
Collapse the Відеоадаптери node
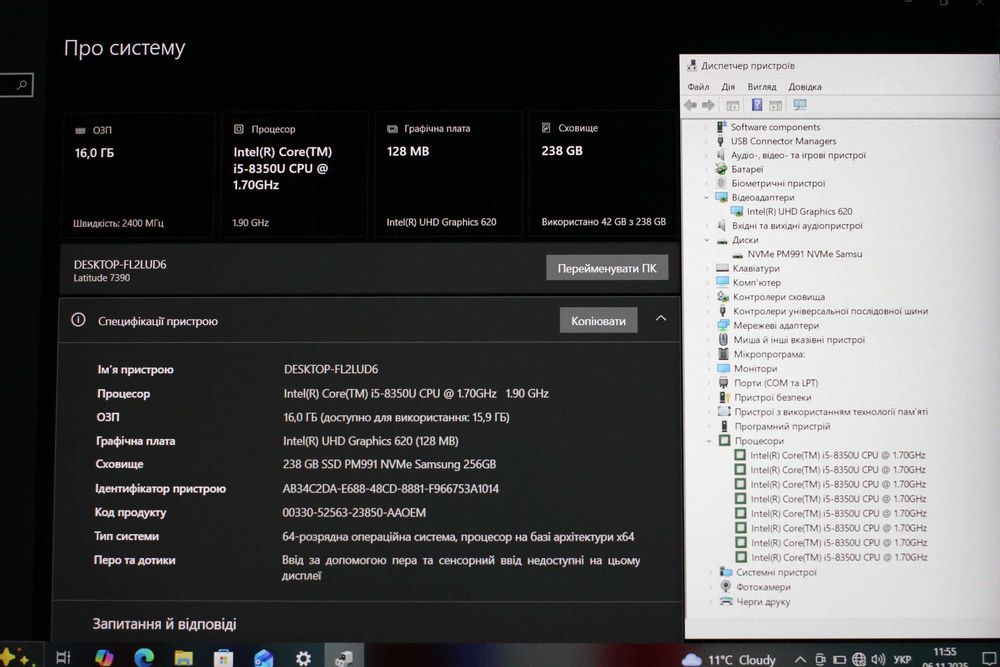pyautogui.click(x=706, y=198)
